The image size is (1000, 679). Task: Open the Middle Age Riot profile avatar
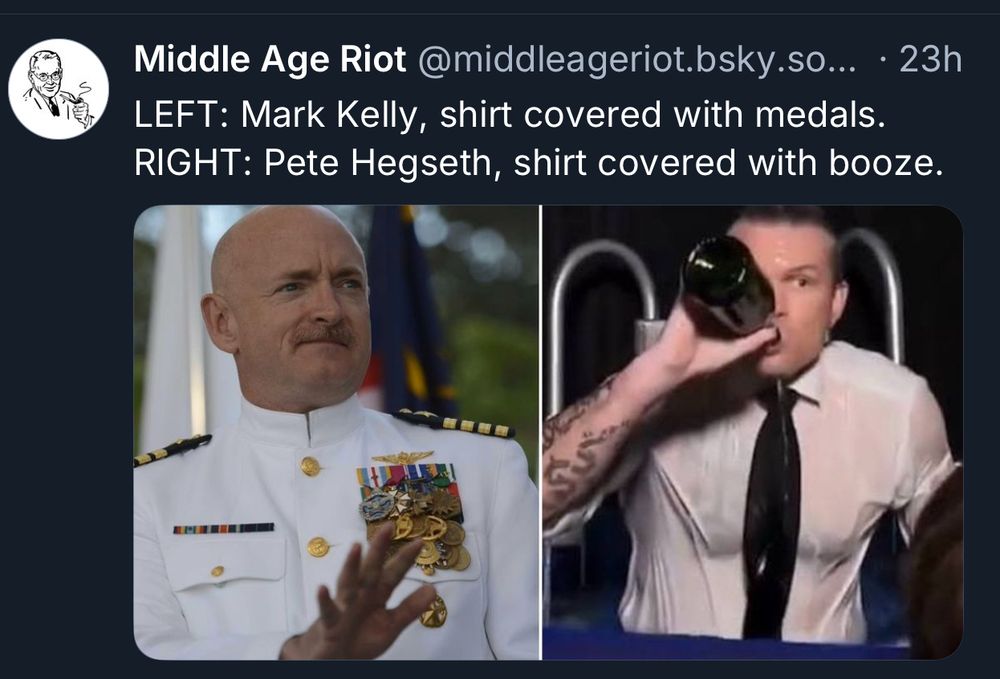pyautogui.click(x=58, y=89)
